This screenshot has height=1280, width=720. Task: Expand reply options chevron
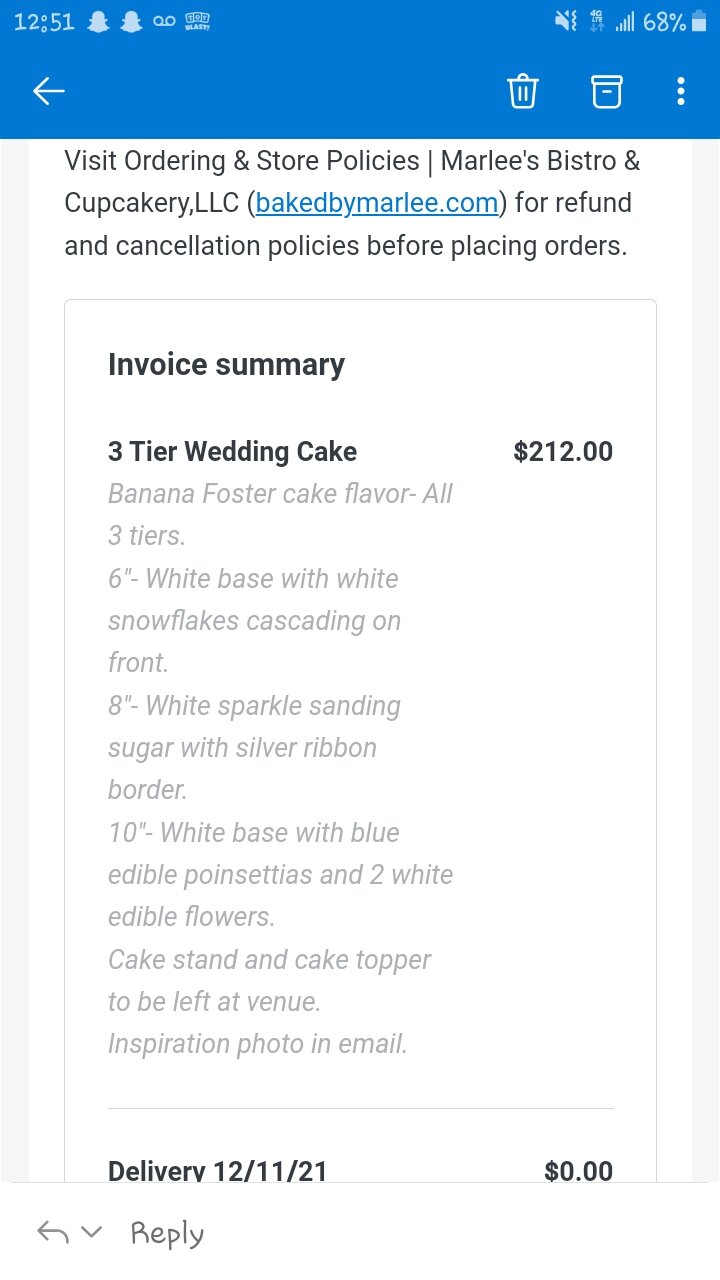(x=92, y=1233)
